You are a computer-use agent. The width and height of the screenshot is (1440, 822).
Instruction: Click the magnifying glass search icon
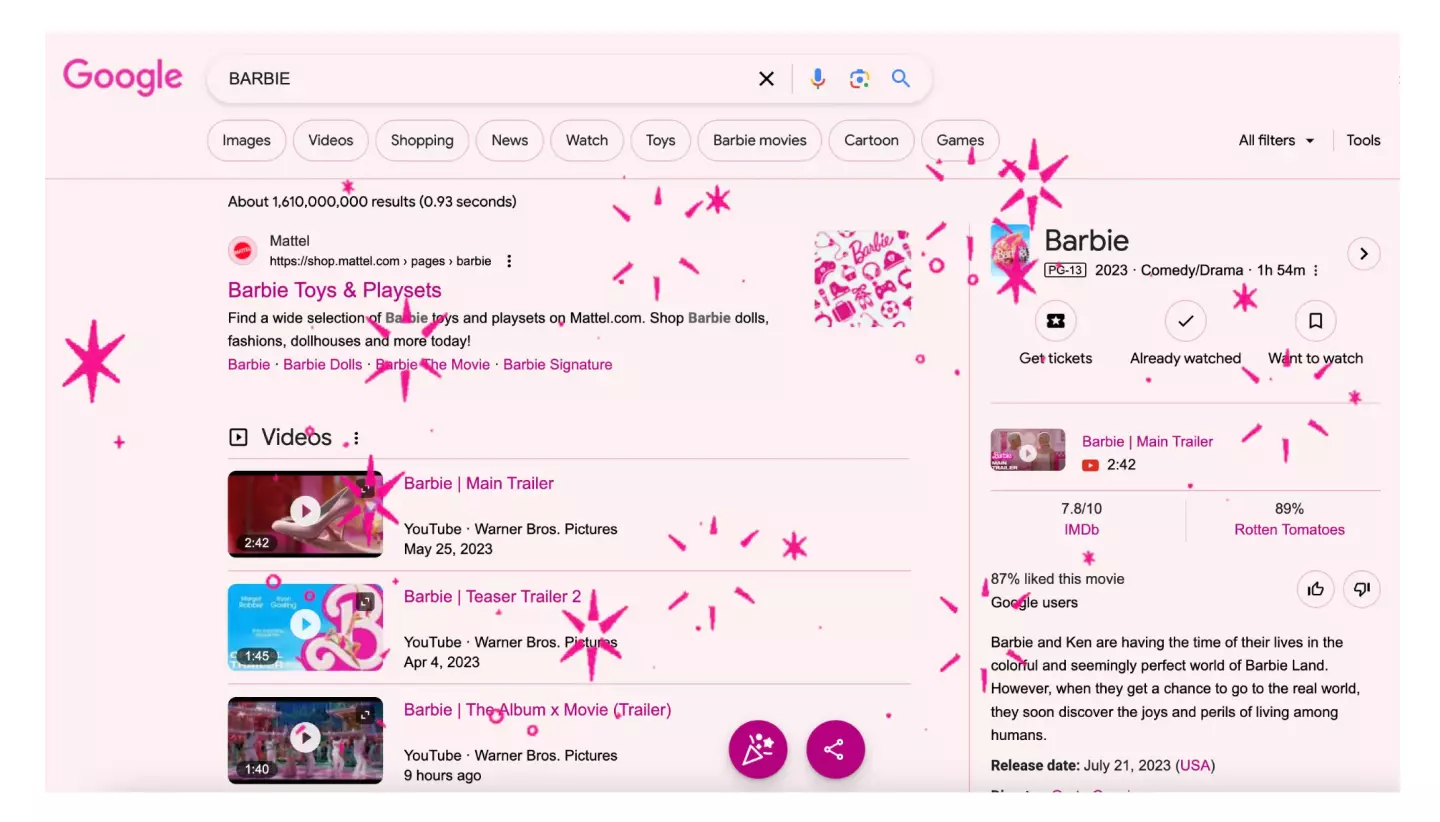pyautogui.click(x=901, y=78)
